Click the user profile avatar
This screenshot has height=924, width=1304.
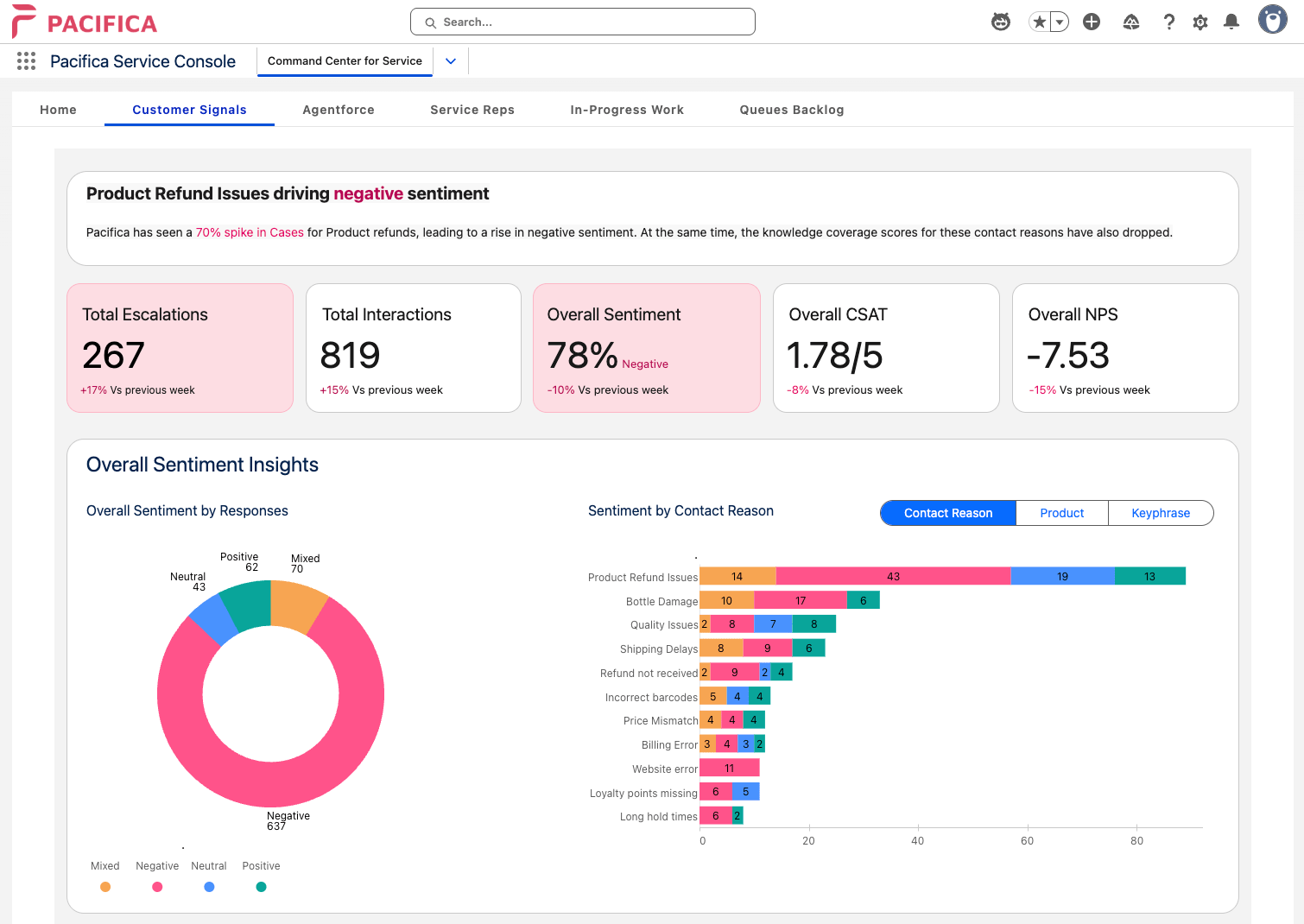point(1272,20)
